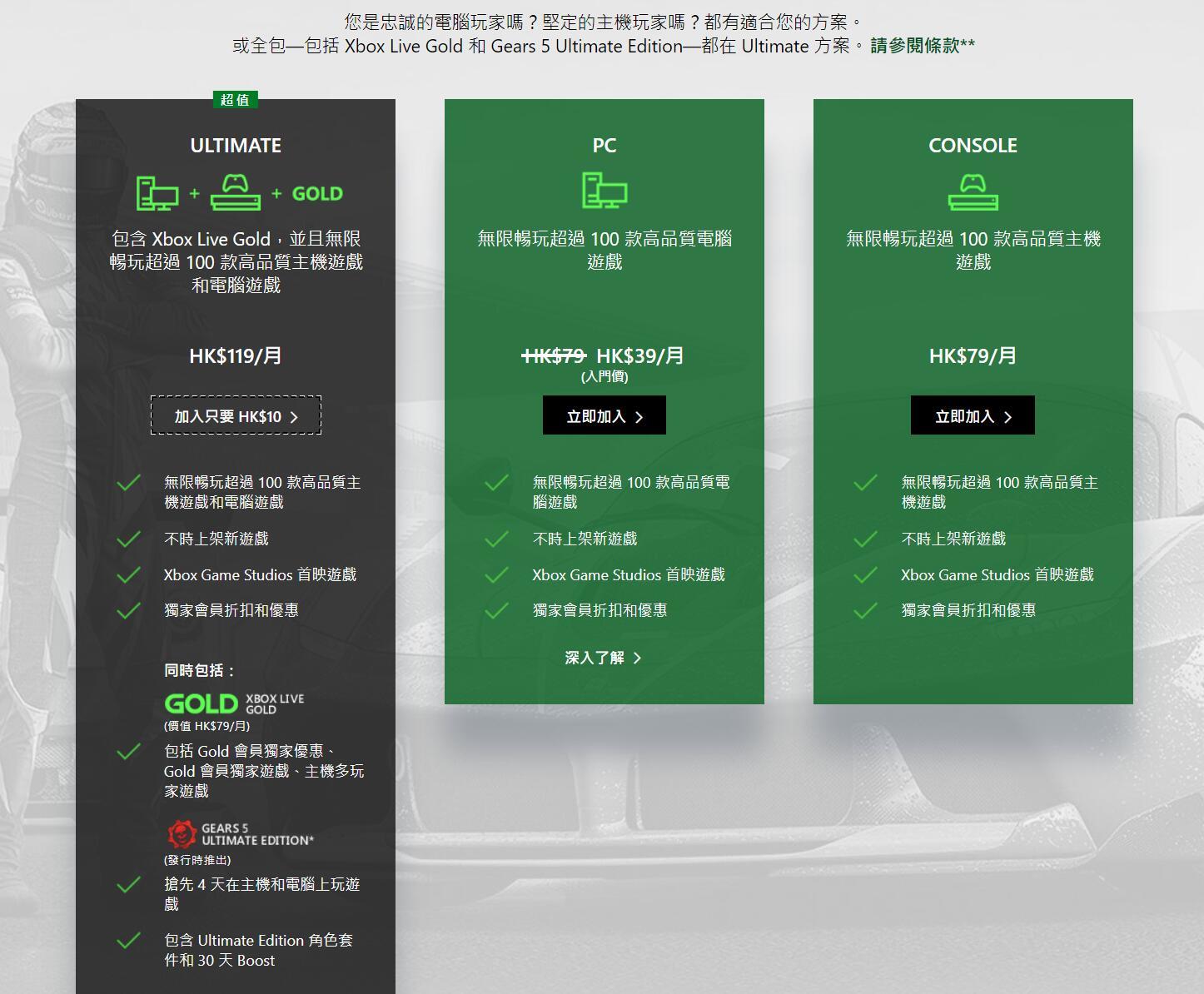1204x994 pixels.
Task: Click the CONSOLE plan heading
Action: (x=973, y=146)
